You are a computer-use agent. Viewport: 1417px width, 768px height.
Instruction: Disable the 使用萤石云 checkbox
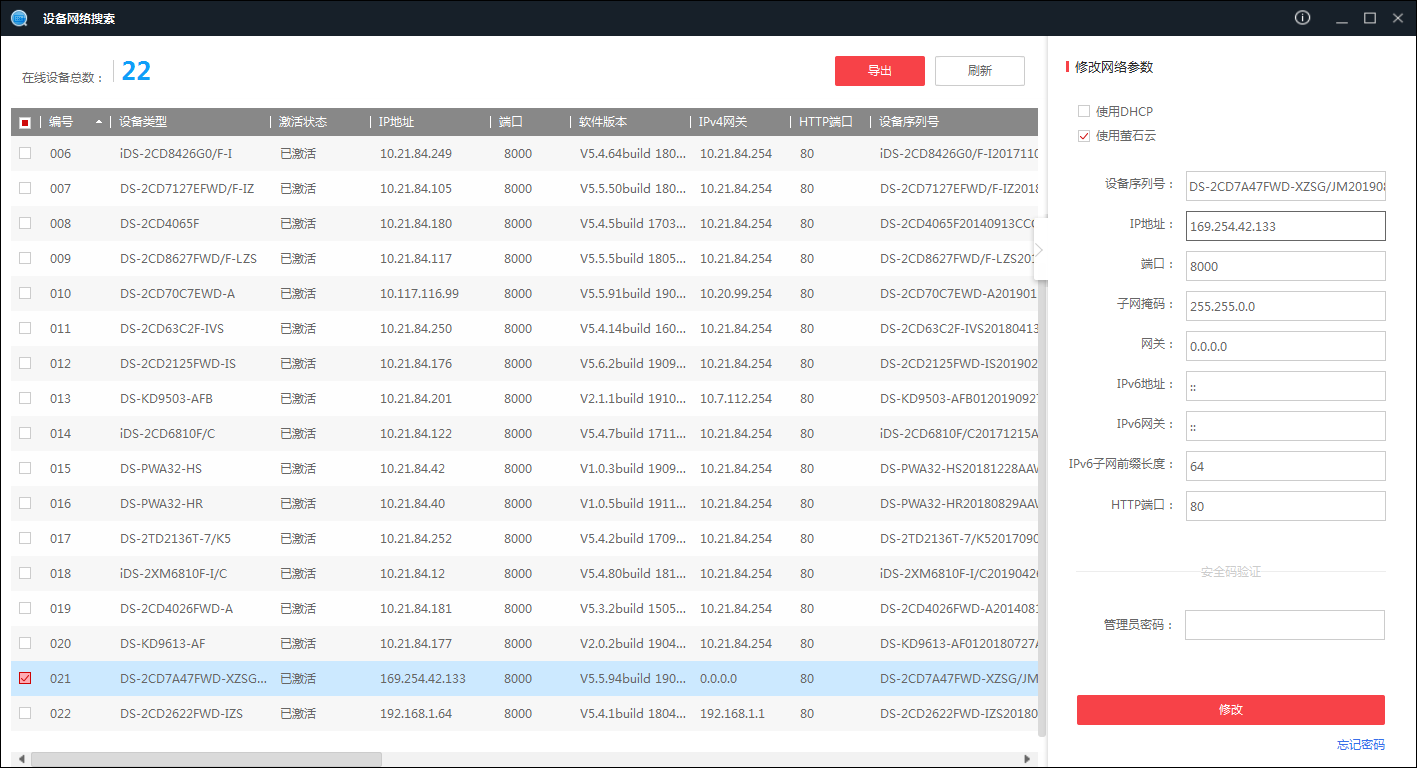tap(1084, 135)
